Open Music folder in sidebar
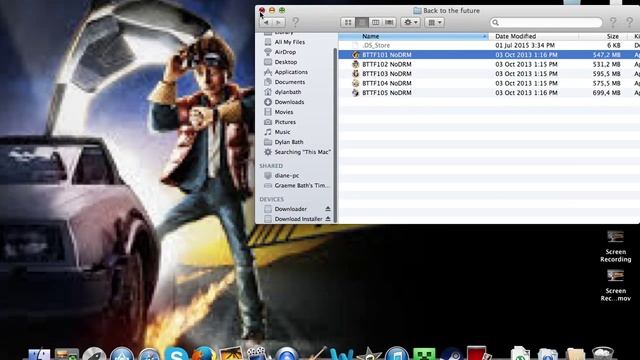Viewport: 640px width, 360px height. [x=282, y=132]
